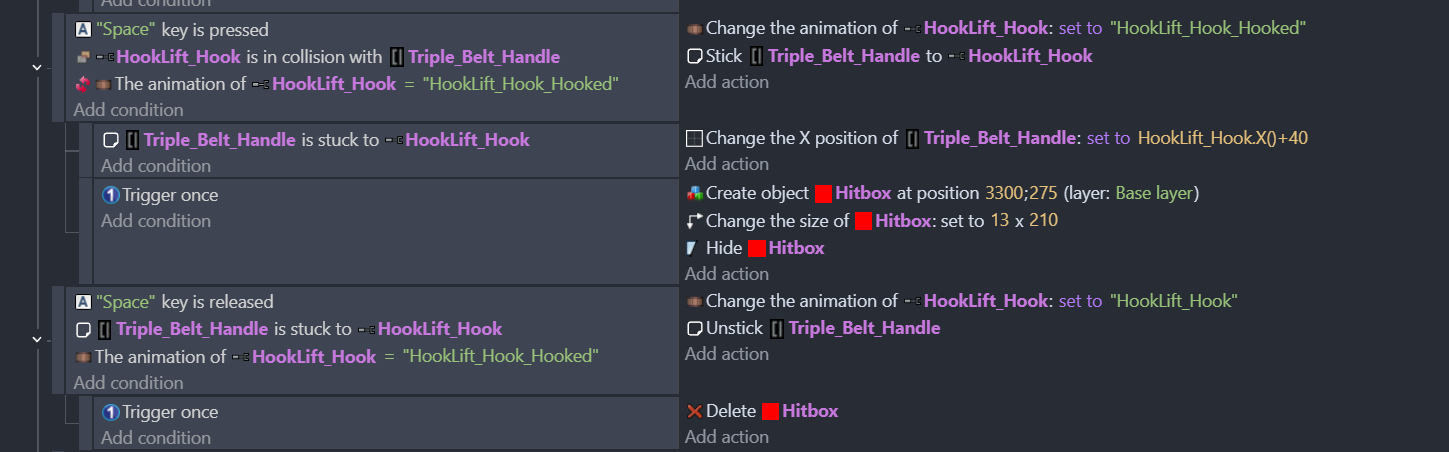Click the HookLift_Hook.X()+40 expression value
Viewport: 1449px width, 452px height.
pyautogui.click(x=1222, y=139)
